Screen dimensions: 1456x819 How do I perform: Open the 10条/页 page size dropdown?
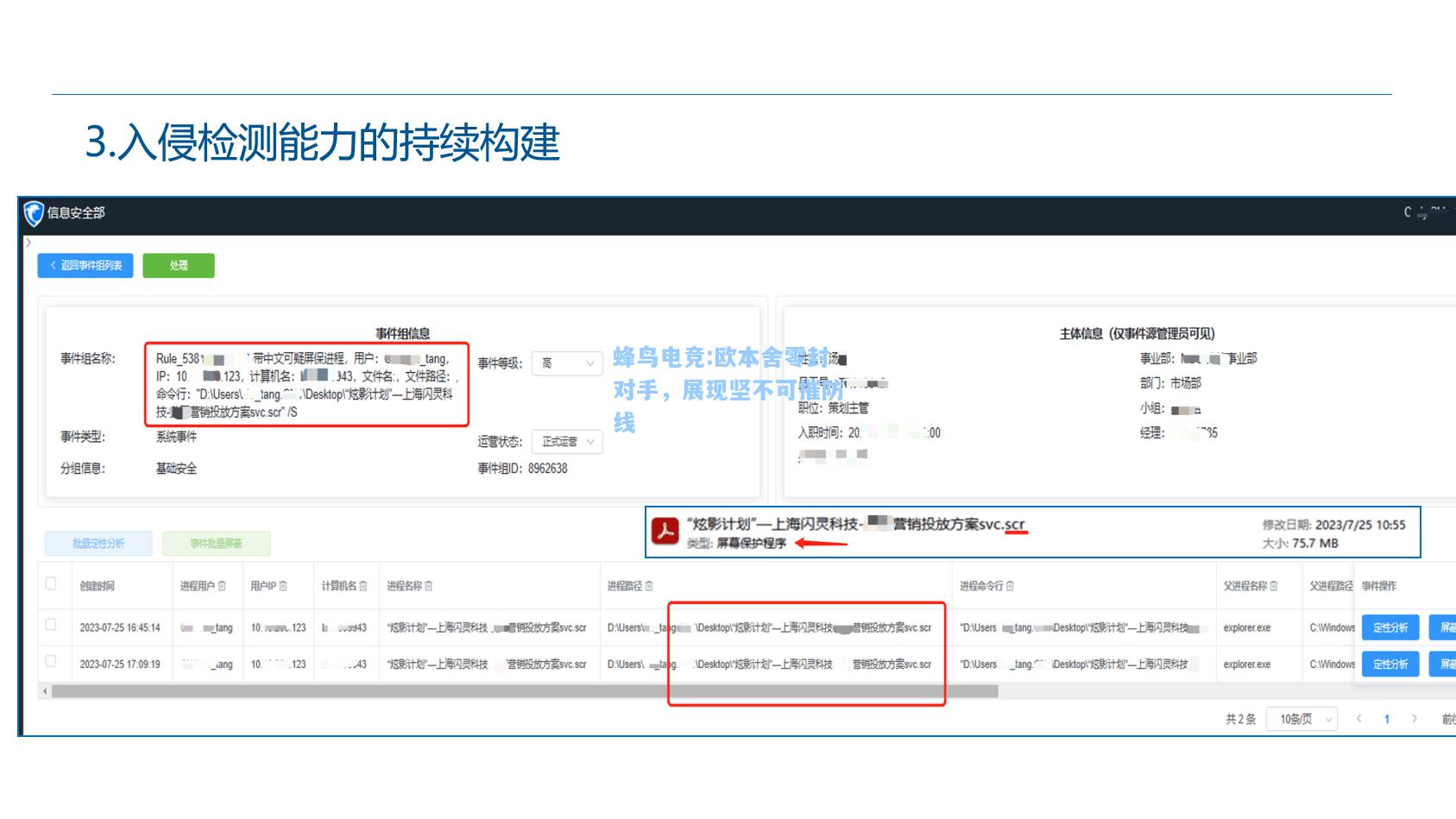coord(1302,719)
